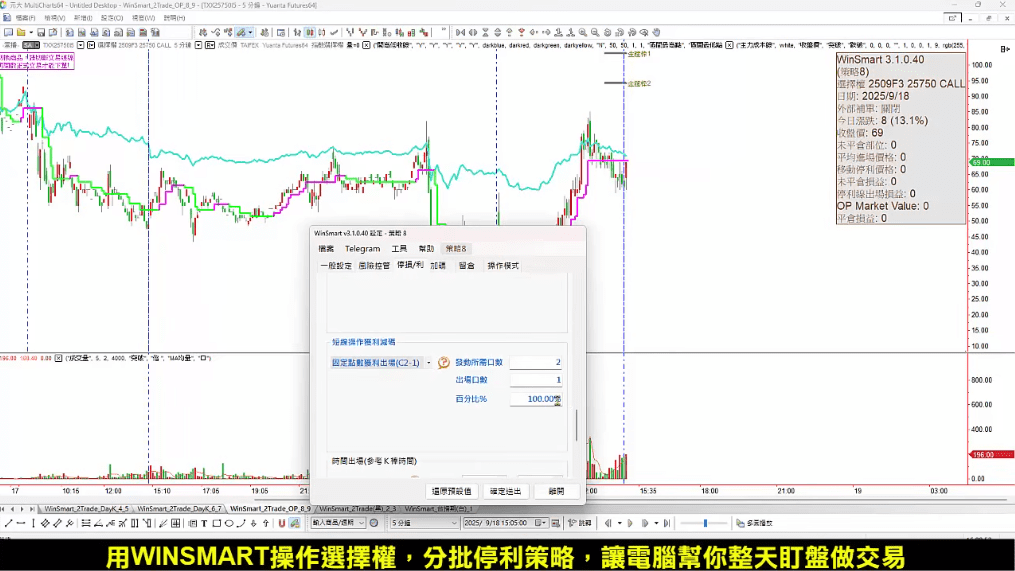Click the 發動所需口數 input field

(x=535, y=362)
